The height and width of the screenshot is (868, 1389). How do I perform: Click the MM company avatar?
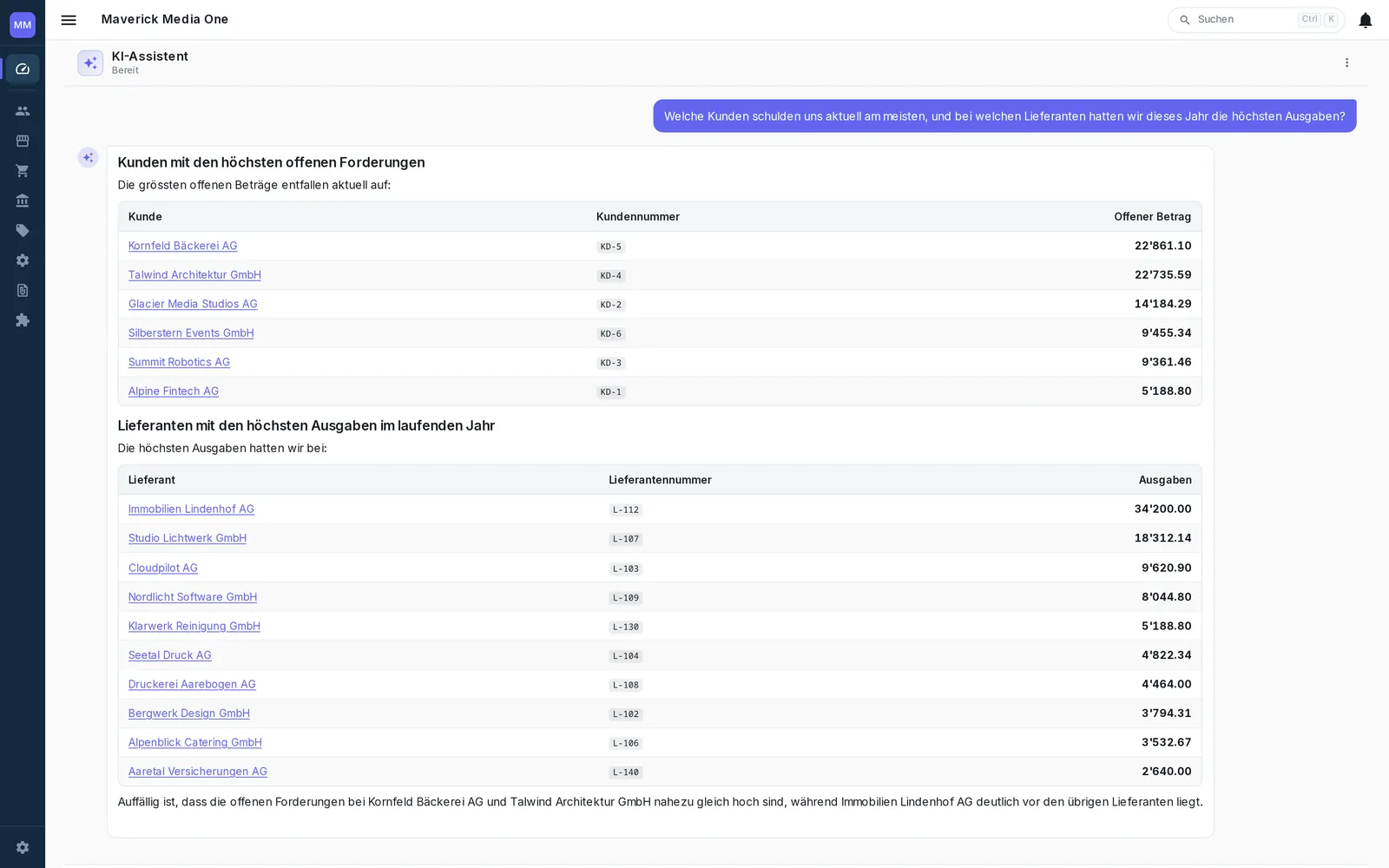tap(23, 25)
